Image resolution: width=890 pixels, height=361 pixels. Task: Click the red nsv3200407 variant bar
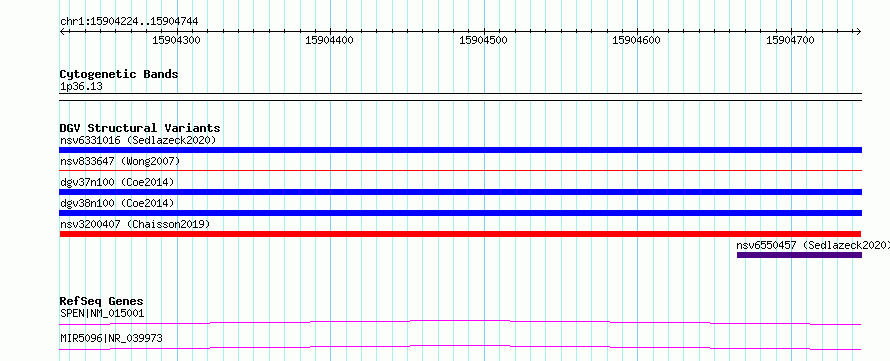pos(460,234)
